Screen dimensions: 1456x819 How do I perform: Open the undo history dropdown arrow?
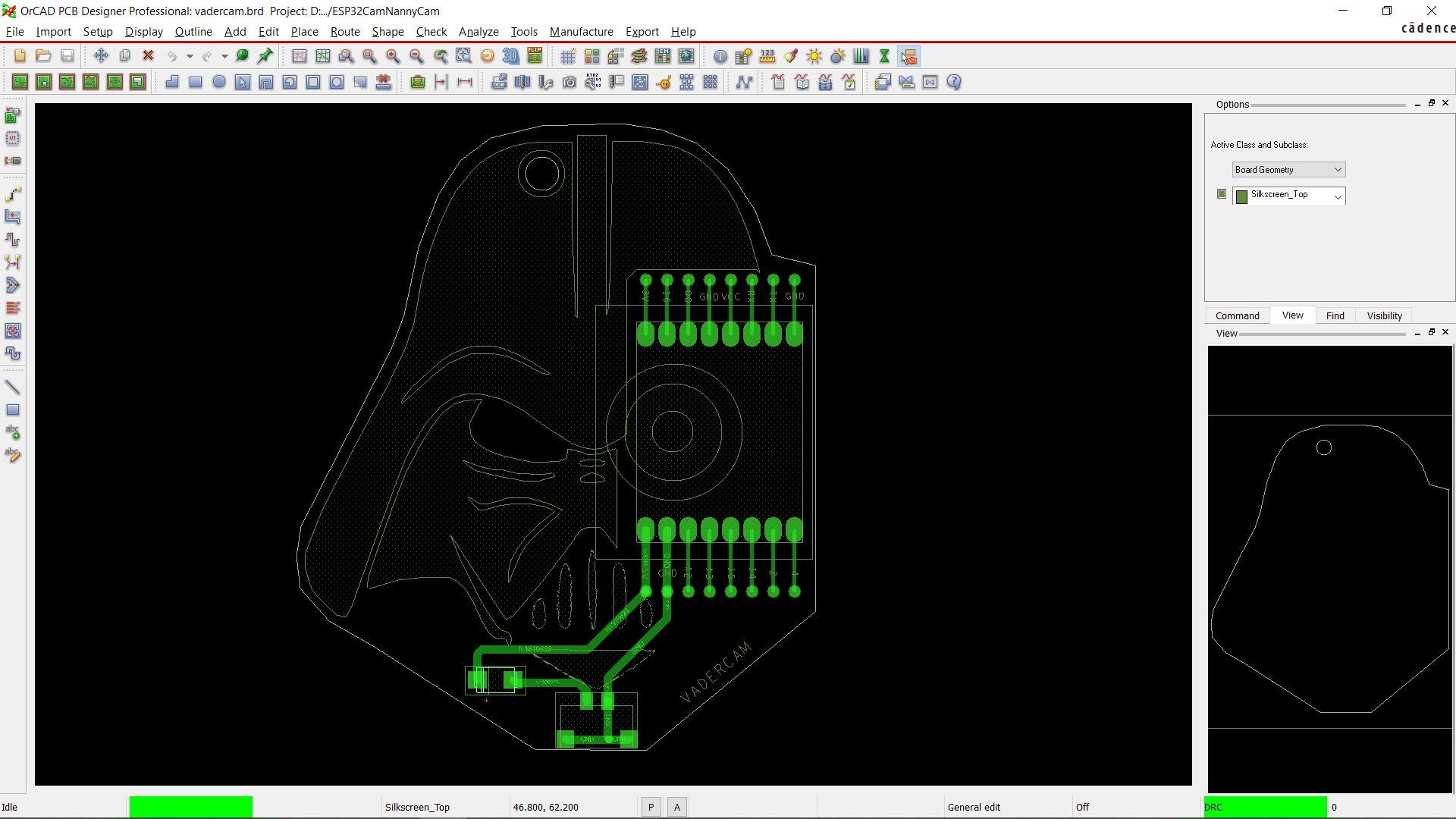(190, 56)
